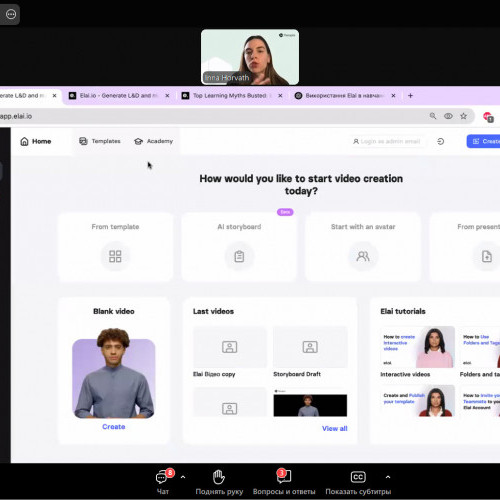Close the Використання Elai tab
Screen dimensions: 500x500
pos(393,96)
